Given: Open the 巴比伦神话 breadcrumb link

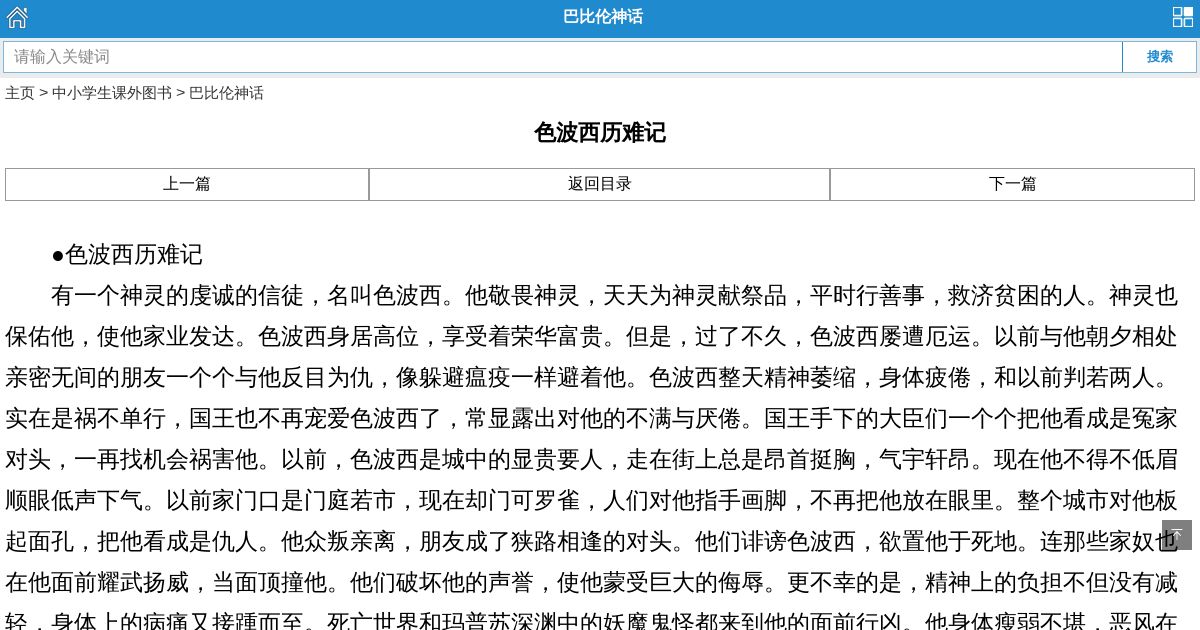Looking at the screenshot, I should click(x=227, y=93).
